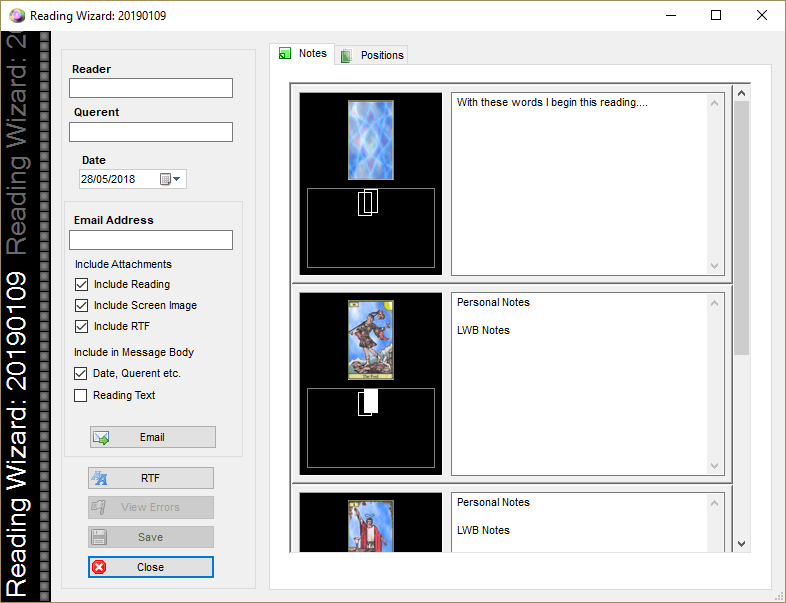This screenshot has width=786, height=603.
Task: Switch to the Positions tab
Action: tap(371, 55)
